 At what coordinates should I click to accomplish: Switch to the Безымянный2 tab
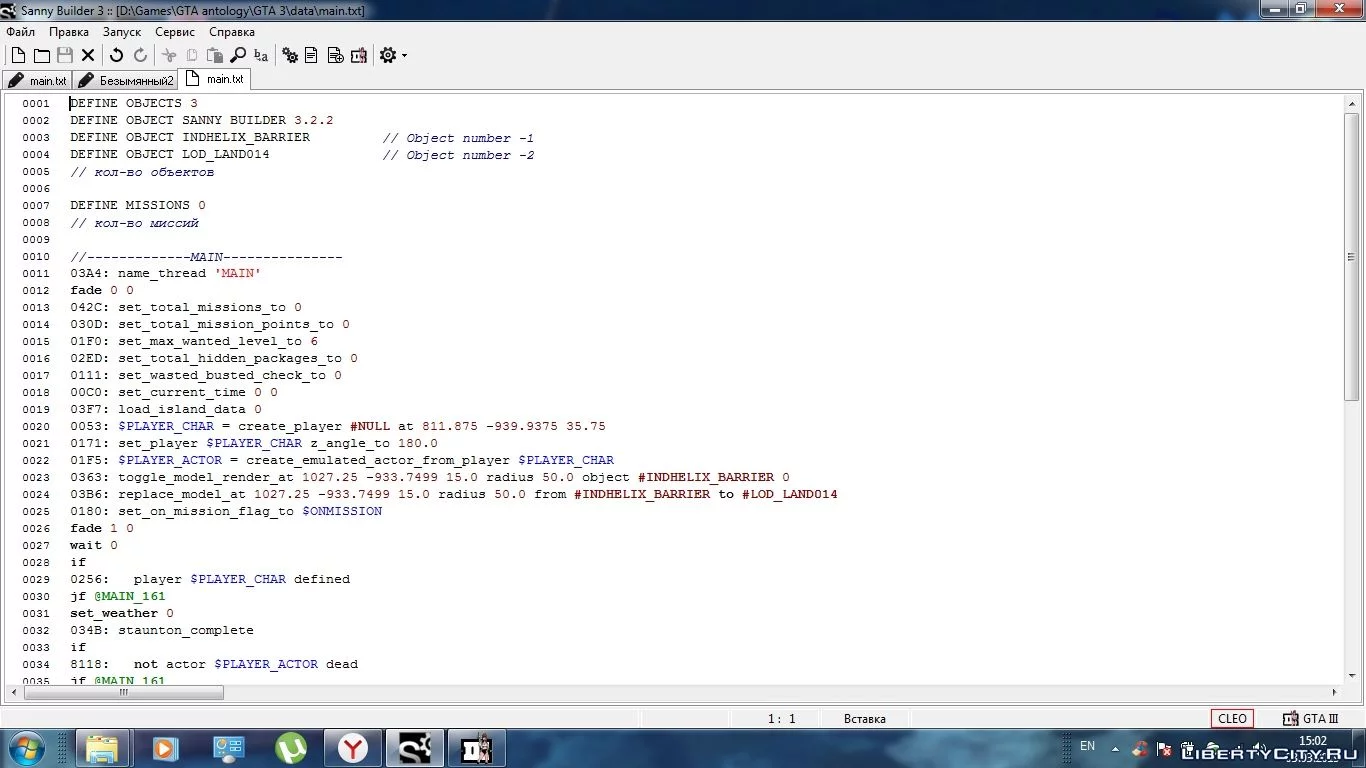(126, 81)
